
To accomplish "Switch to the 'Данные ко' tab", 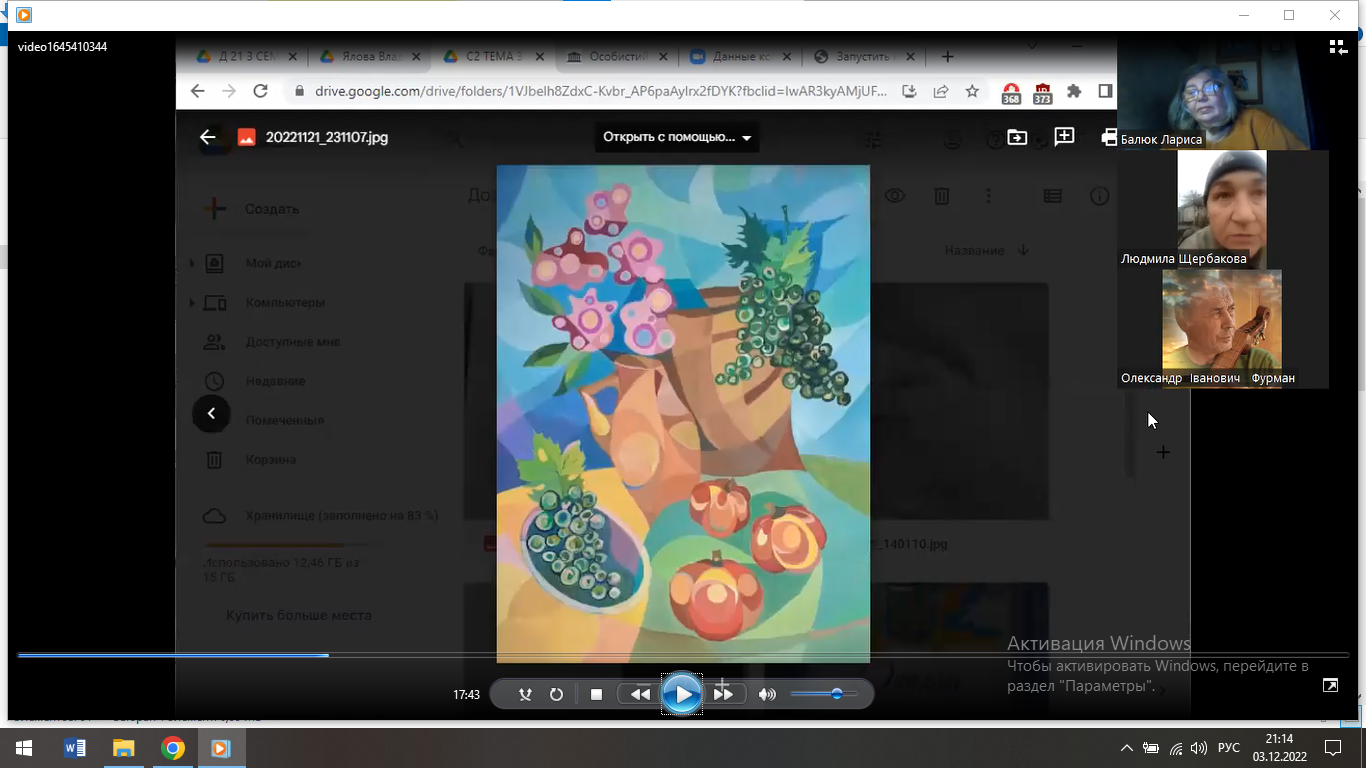I will [741, 57].
